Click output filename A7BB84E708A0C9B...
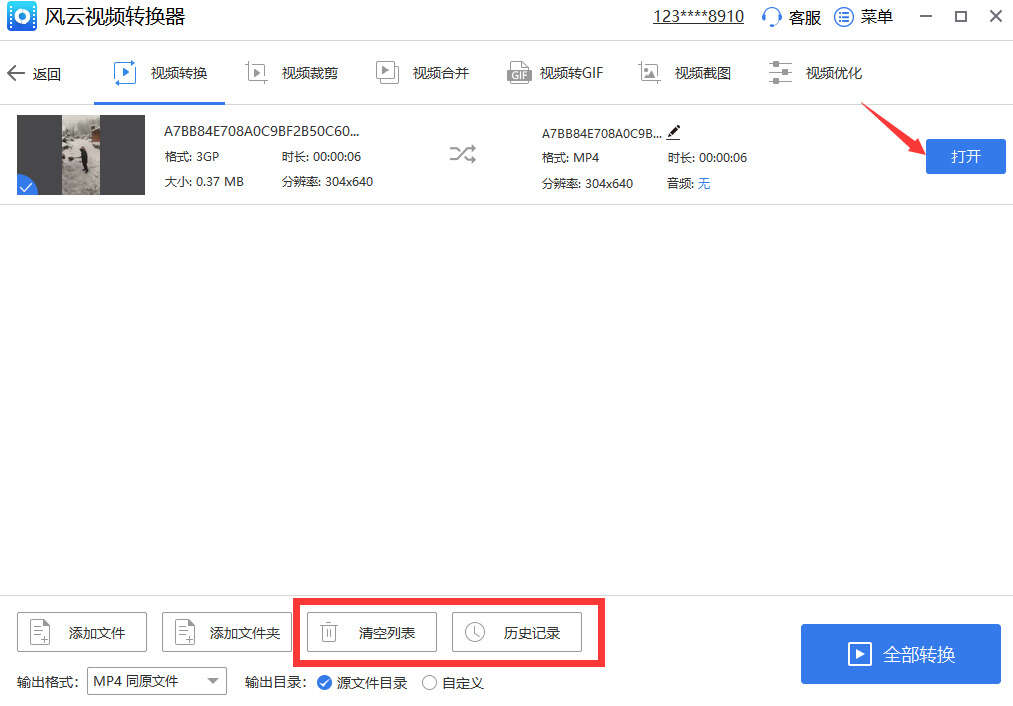The height and width of the screenshot is (706, 1013). pos(601,134)
